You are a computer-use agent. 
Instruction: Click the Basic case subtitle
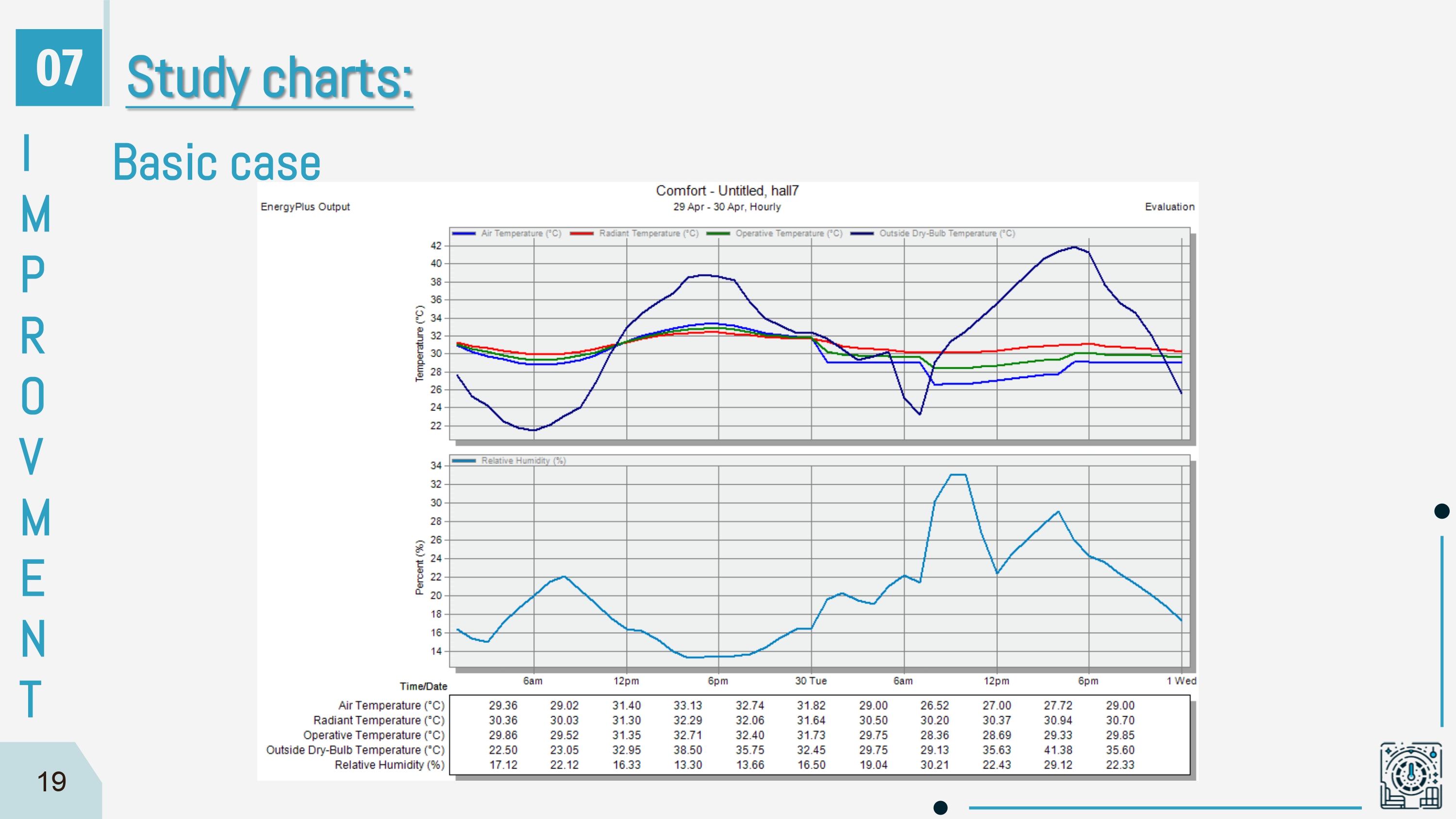click(x=216, y=163)
